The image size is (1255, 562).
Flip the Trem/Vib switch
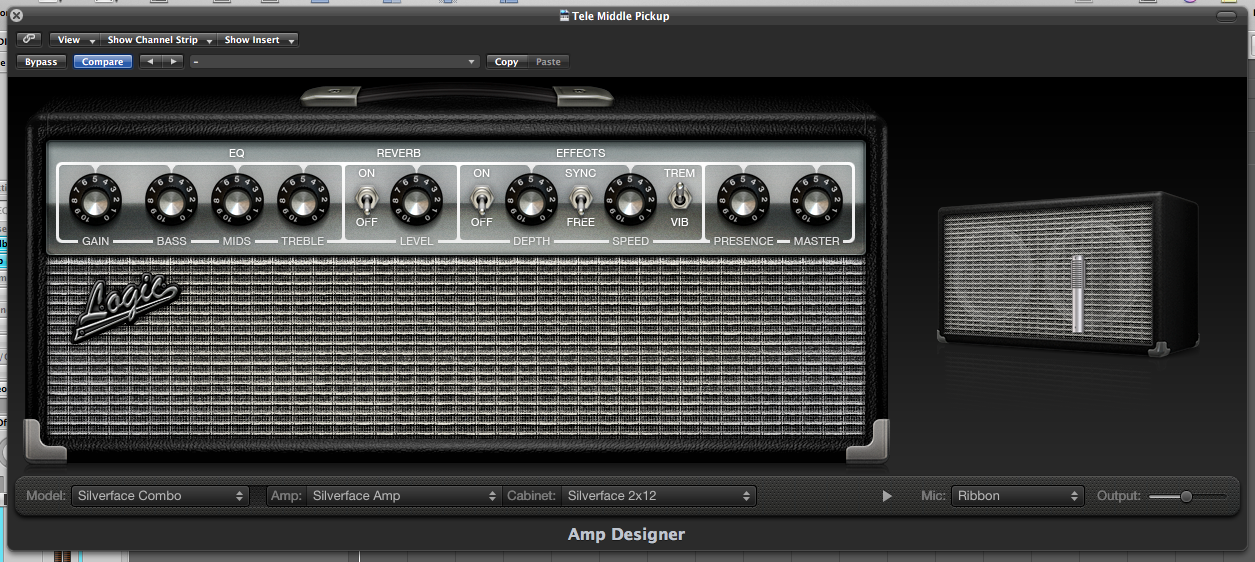click(x=679, y=198)
